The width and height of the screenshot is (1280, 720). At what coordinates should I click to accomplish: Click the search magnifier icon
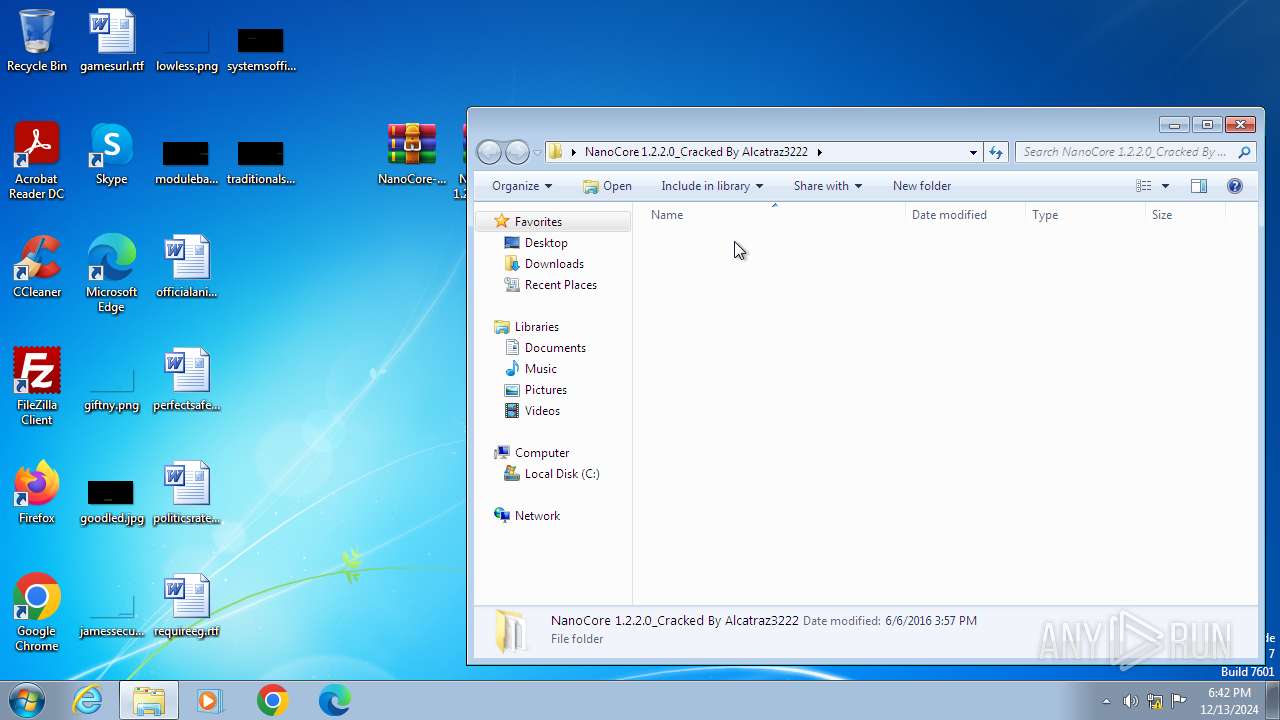[x=1244, y=152]
